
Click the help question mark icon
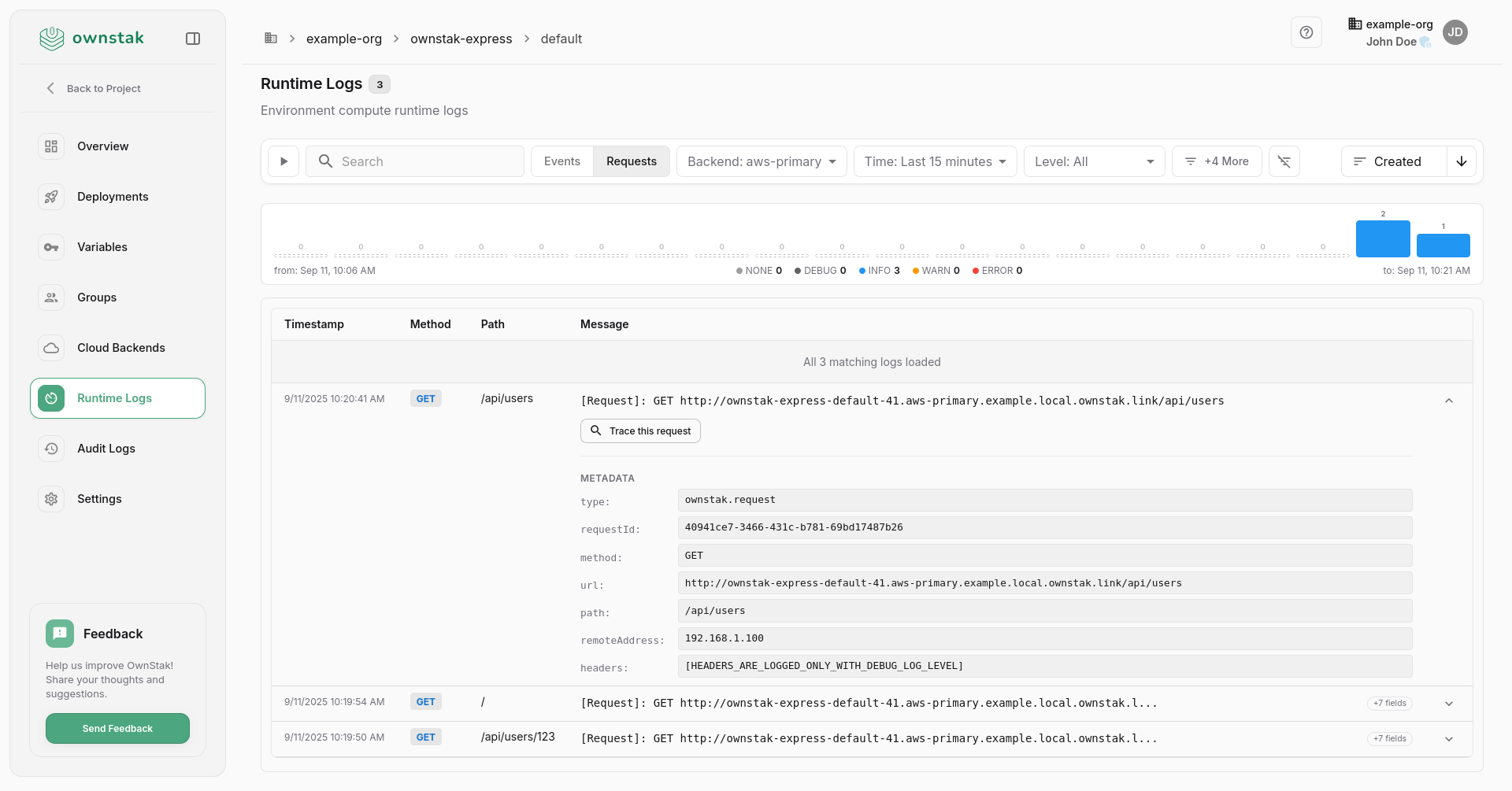click(x=1306, y=32)
